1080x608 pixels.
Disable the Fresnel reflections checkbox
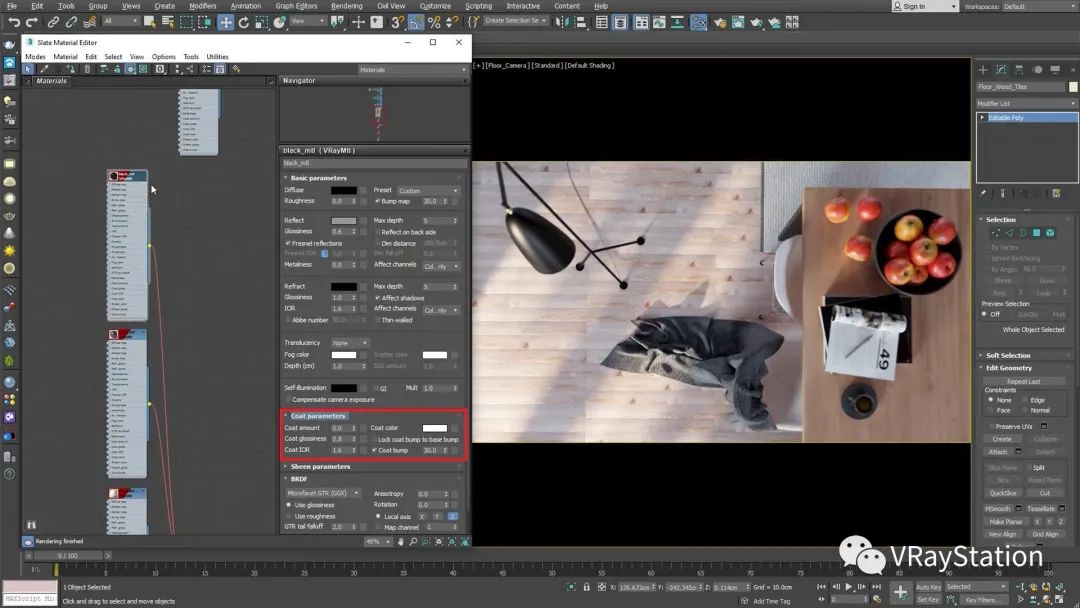[x=288, y=243]
